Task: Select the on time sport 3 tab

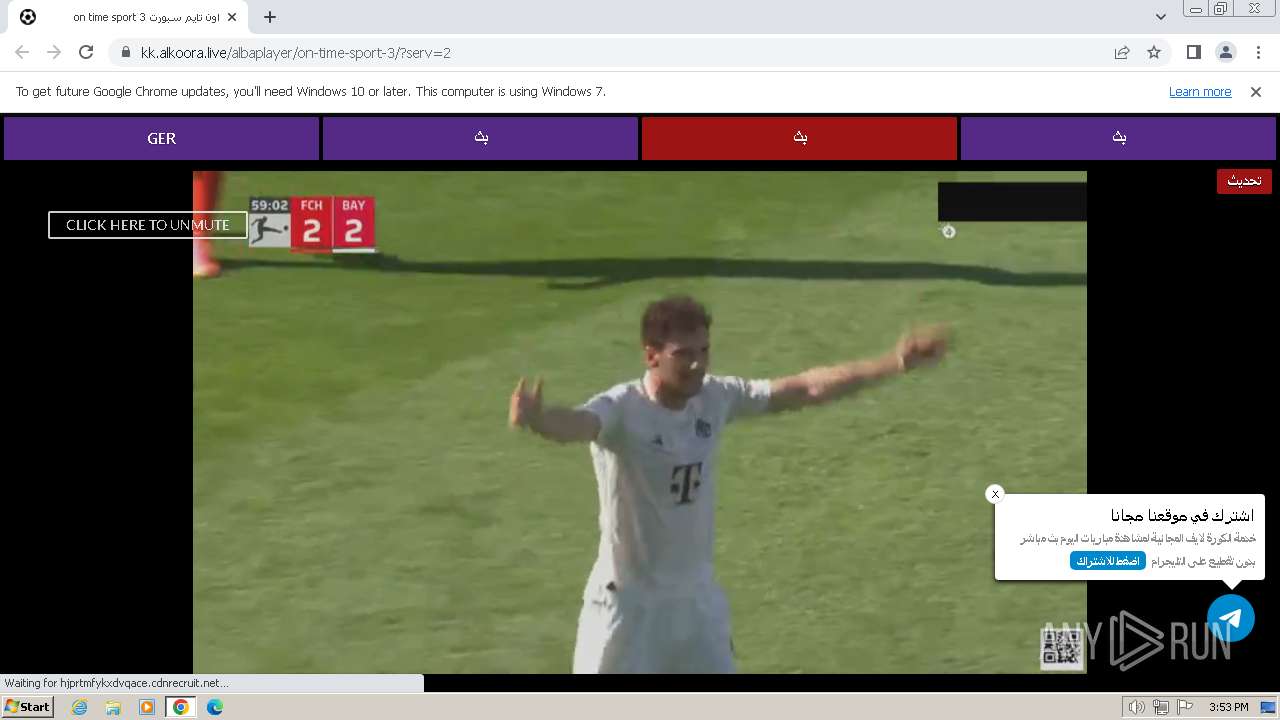Action: 128,17
